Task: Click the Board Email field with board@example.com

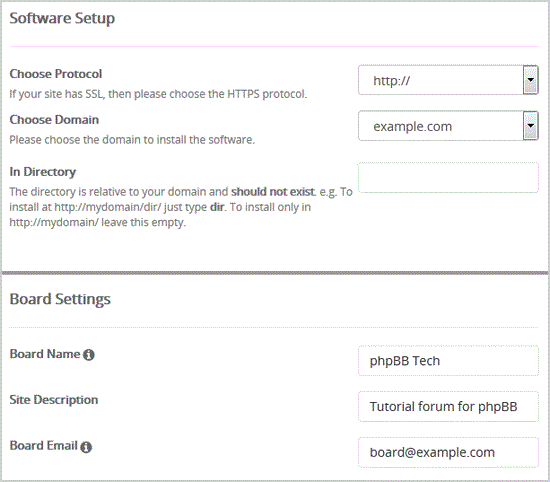Action: tap(448, 453)
